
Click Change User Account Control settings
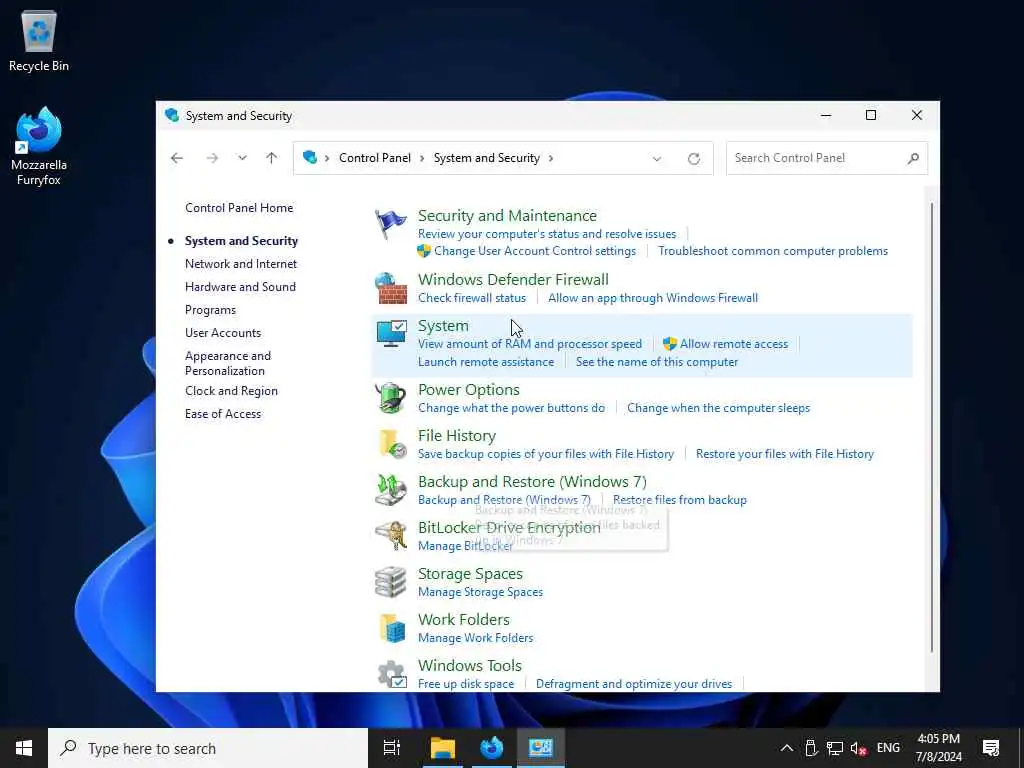[535, 251]
